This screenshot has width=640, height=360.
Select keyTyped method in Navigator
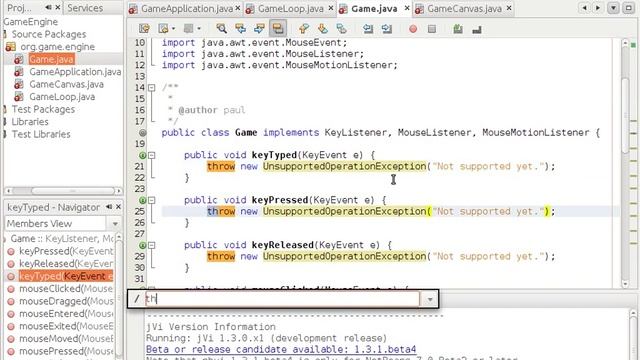(66, 276)
